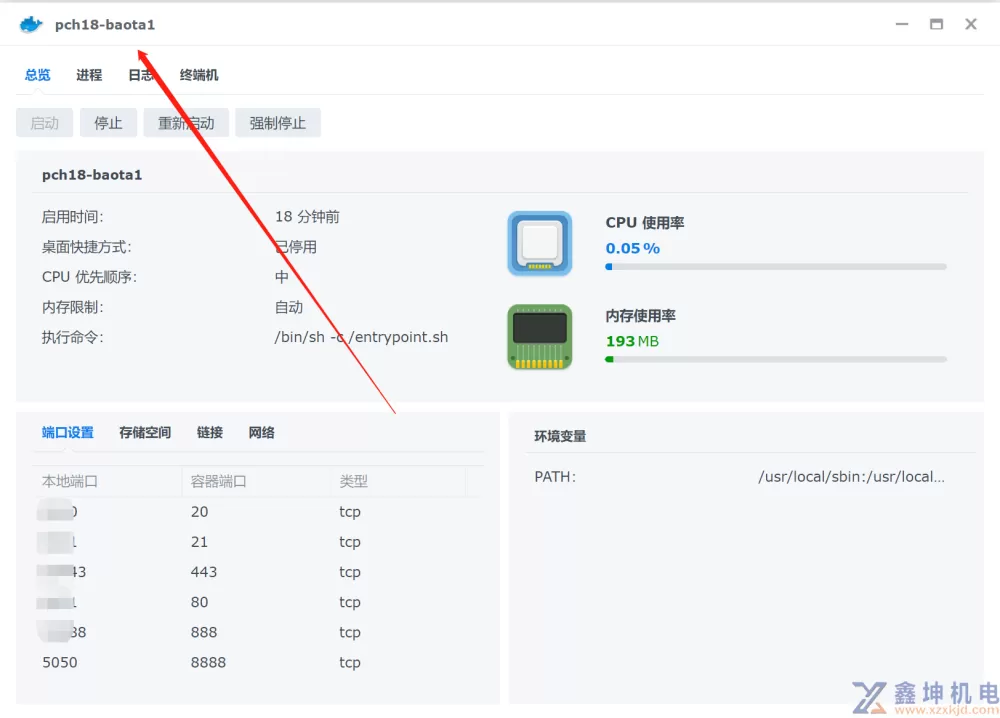The image size is (1000, 718).
Task: Click the CPU 优先顺序 value 中
Action: [282, 277]
